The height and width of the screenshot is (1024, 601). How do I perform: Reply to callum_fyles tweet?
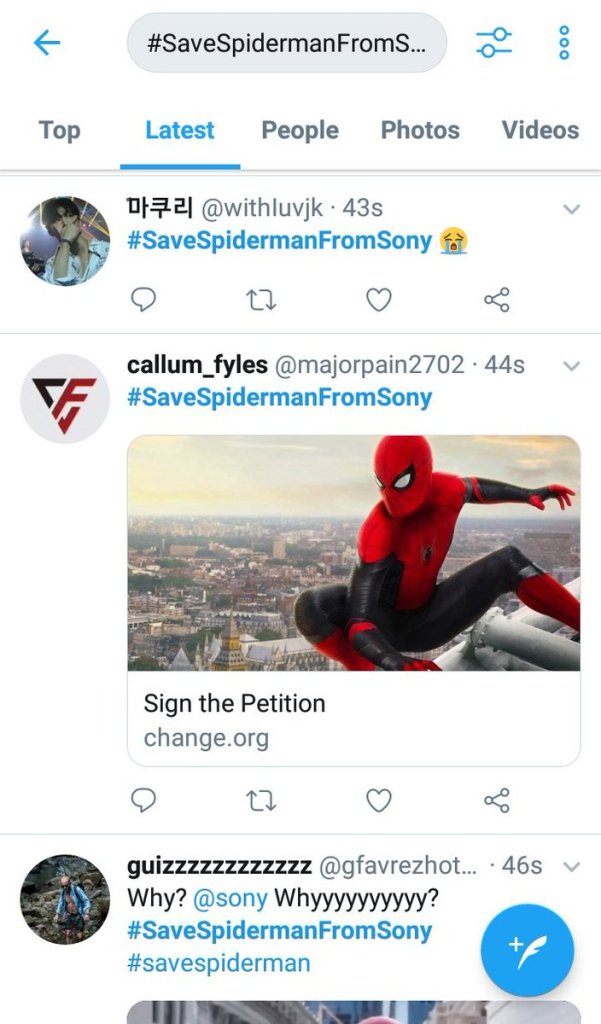click(x=144, y=799)
